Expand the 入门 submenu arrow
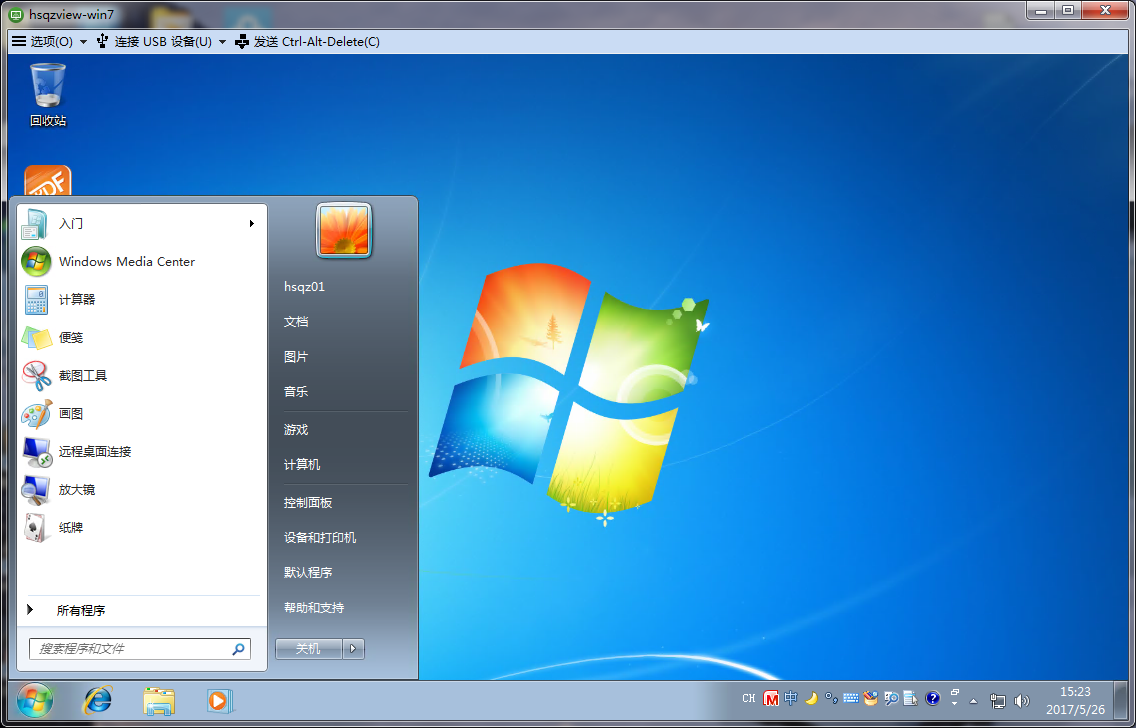The image size is (1136, 728). point(251,224)
